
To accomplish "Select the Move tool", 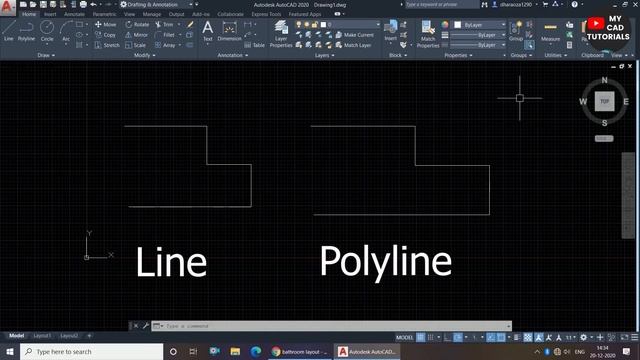I will pos(106,24).
